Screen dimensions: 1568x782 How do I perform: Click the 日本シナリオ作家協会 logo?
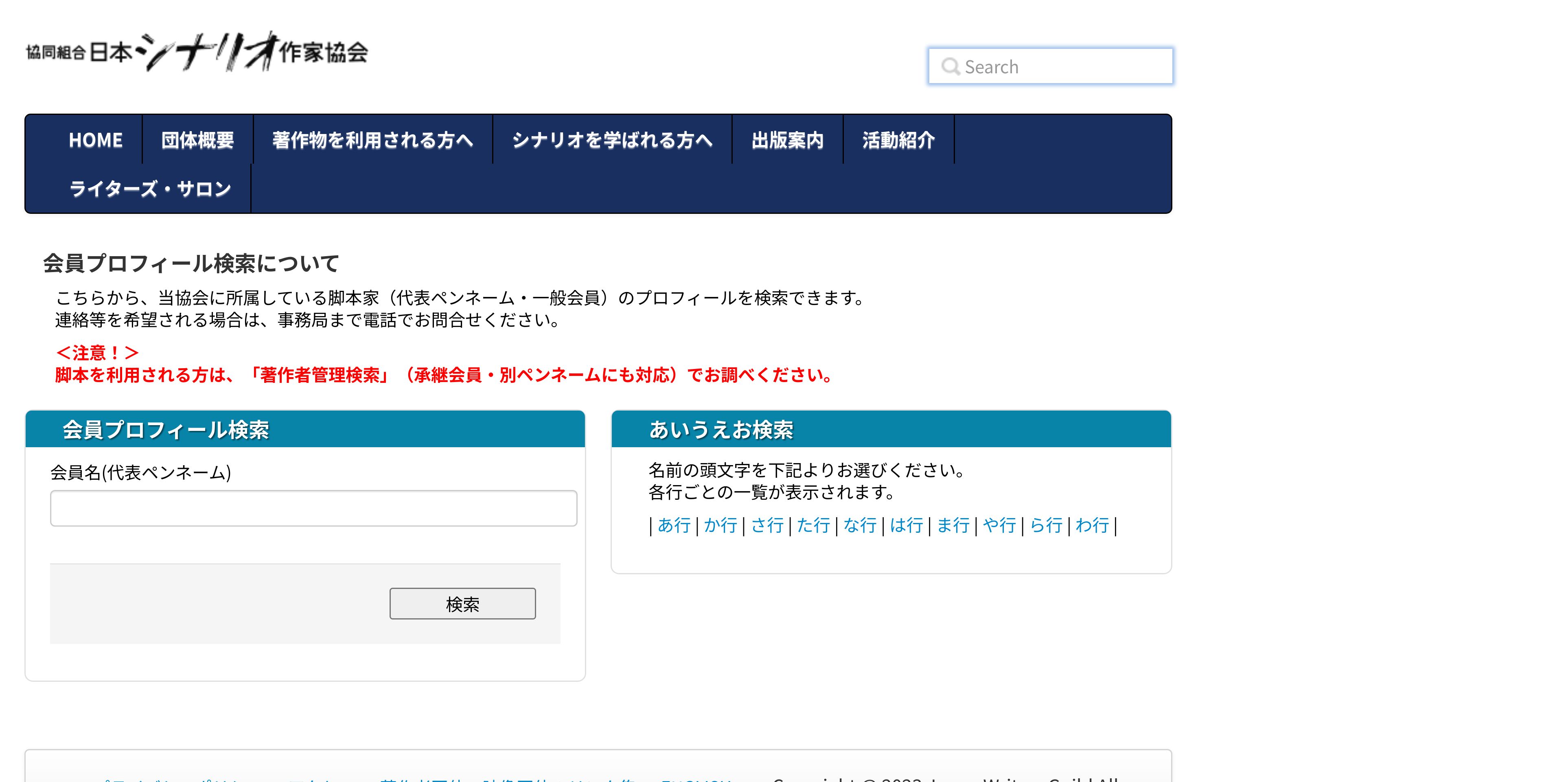pyautogui.click(x=197, y=52)
